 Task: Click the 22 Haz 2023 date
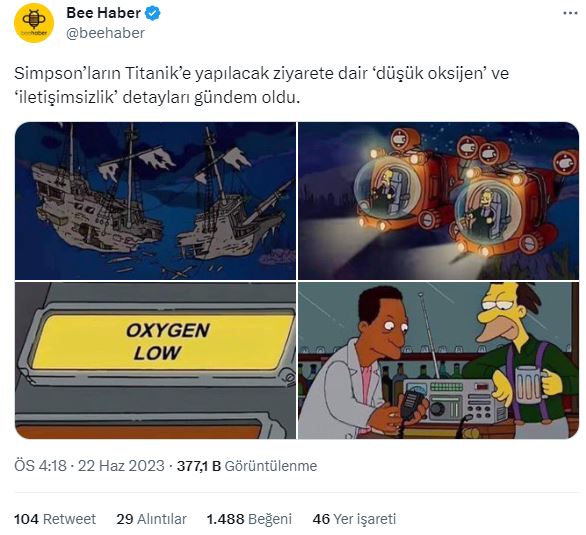click(121, 466)
